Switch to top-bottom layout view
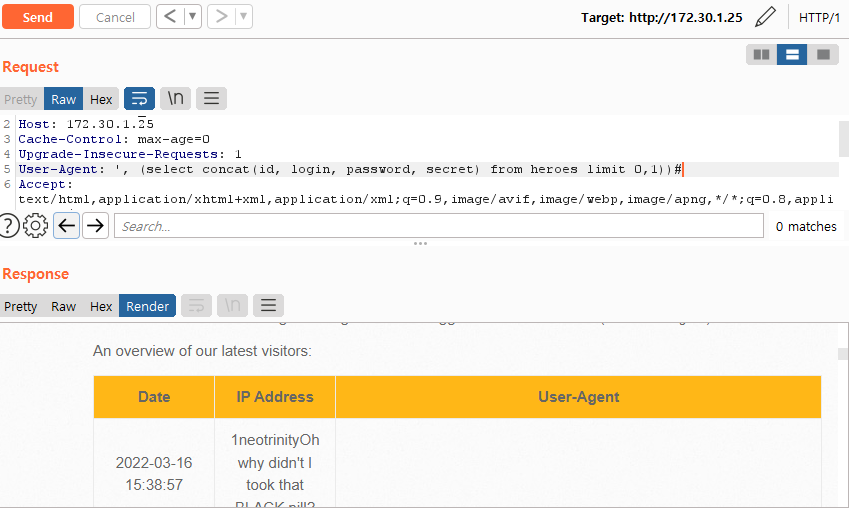The height and width of the screenshot is (508, 849). 792,55
